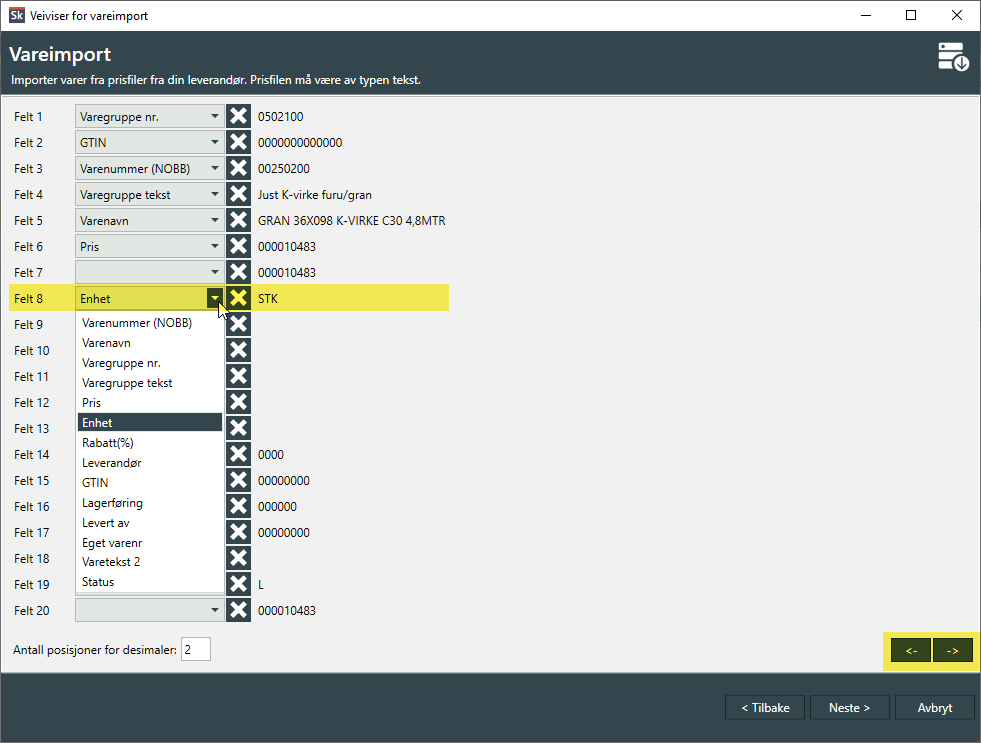Select Rabatt(%) from the dropdown list

108,443
